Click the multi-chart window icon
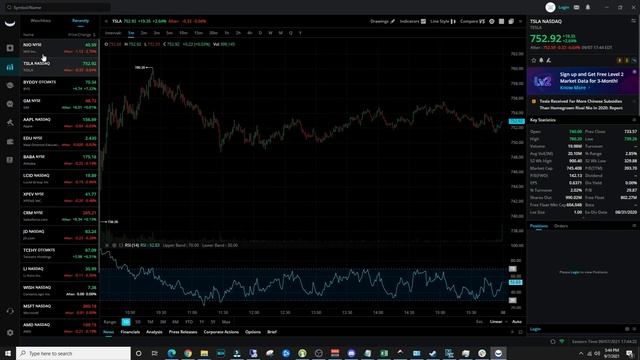This screenshot has height=360, width=640. tap(511, 21)
